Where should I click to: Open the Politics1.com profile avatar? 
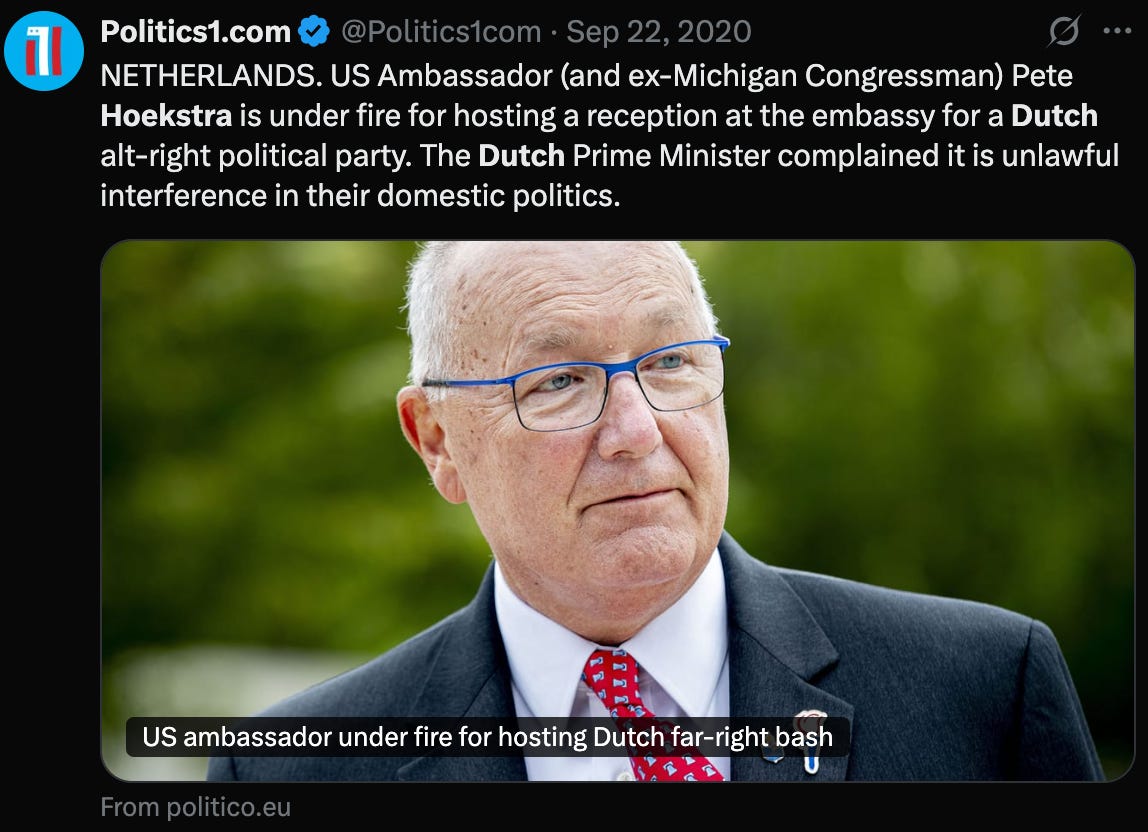[44, 51]
